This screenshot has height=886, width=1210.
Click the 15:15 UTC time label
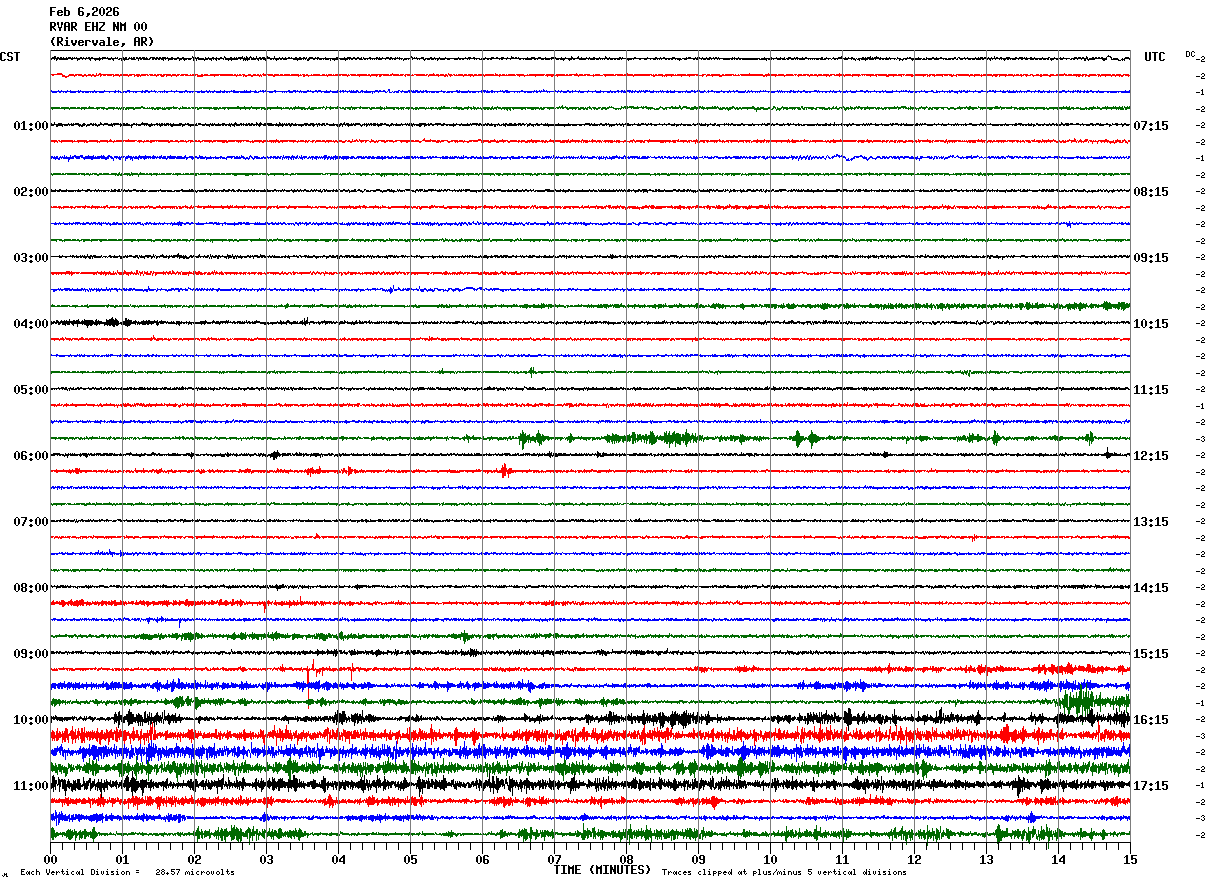[x=1151, y=654]
